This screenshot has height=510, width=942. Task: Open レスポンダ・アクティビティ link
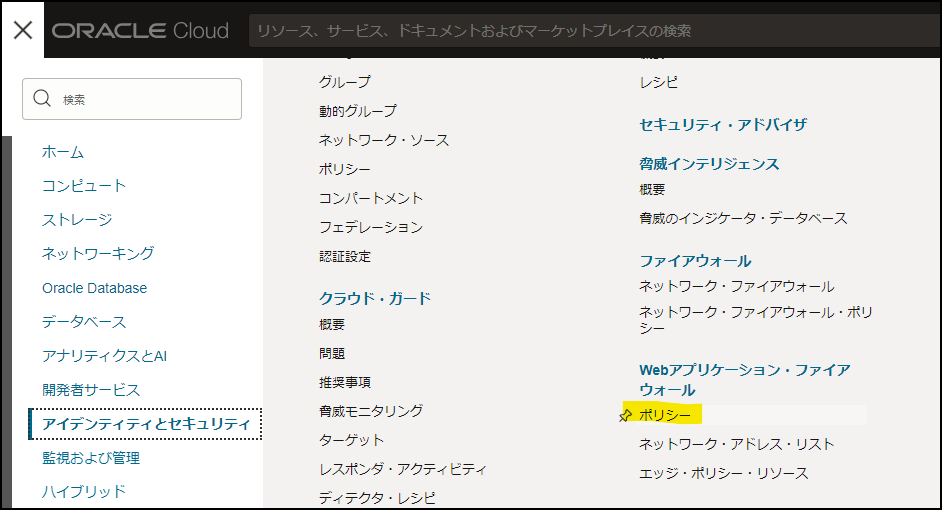[x=403, y=469]
